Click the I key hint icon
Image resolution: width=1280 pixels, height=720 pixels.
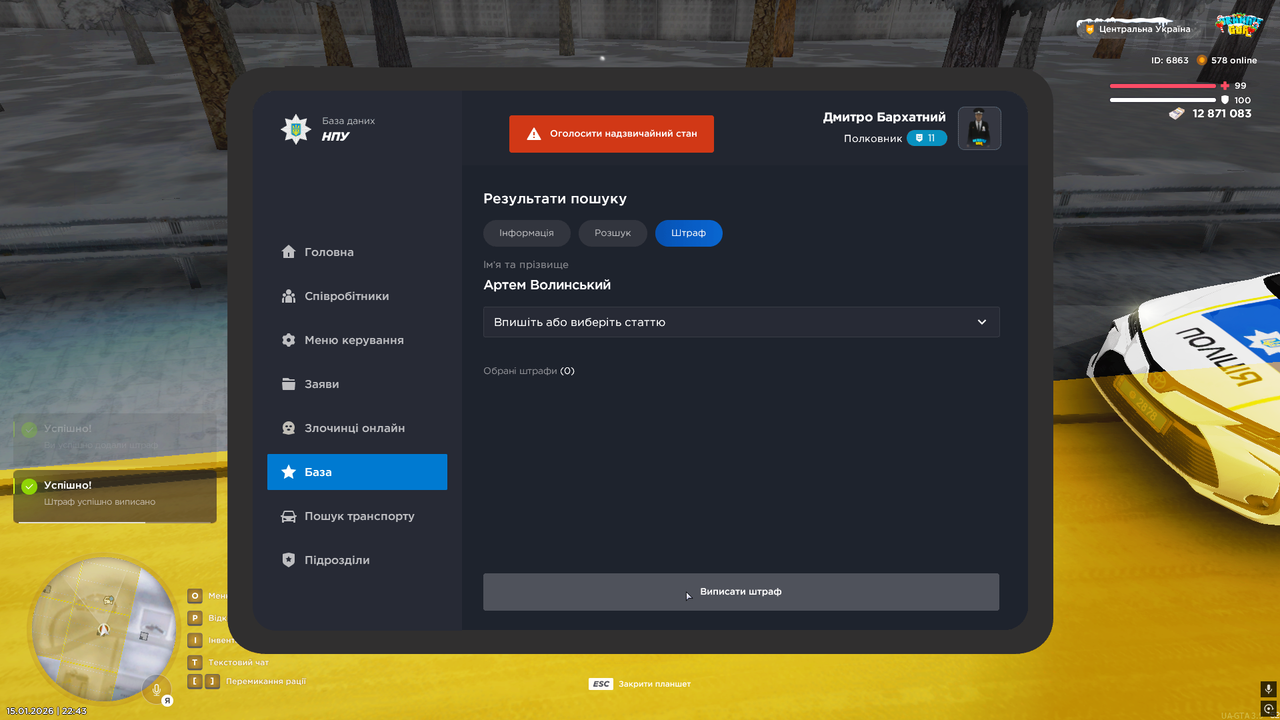pyautogui.click(x=195, y=640)
